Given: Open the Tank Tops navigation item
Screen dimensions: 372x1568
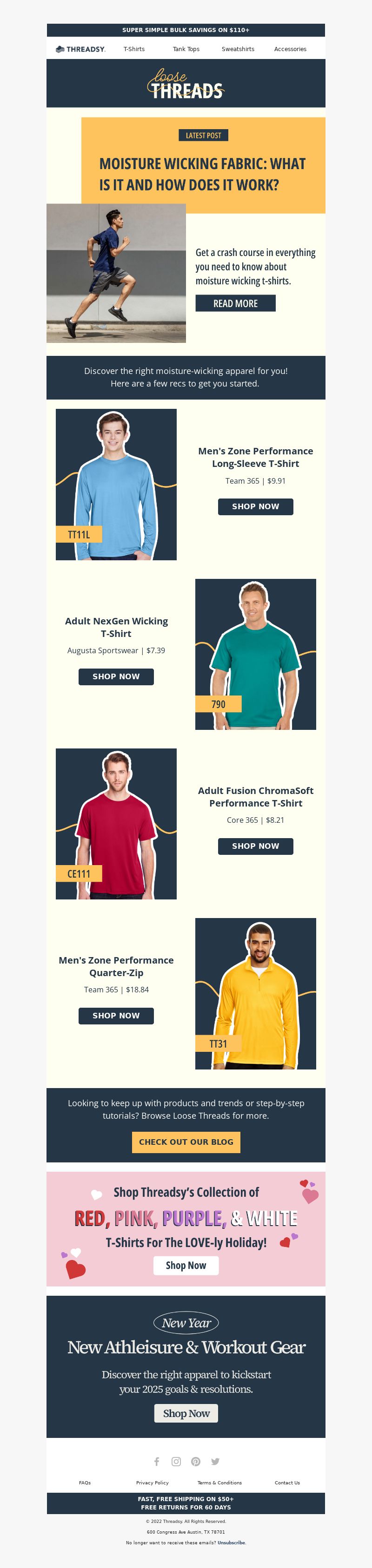Looking at the screenshot, I should tap(186, 49).
